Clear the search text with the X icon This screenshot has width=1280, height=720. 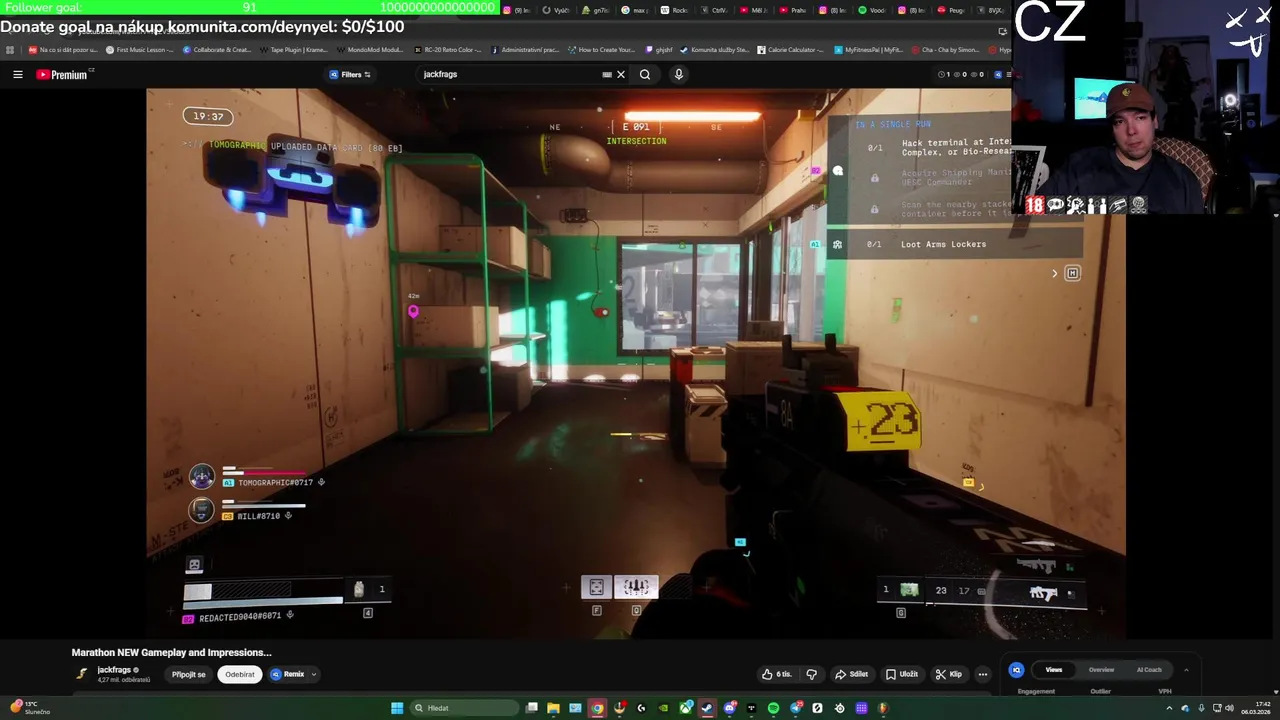point(620,74)
